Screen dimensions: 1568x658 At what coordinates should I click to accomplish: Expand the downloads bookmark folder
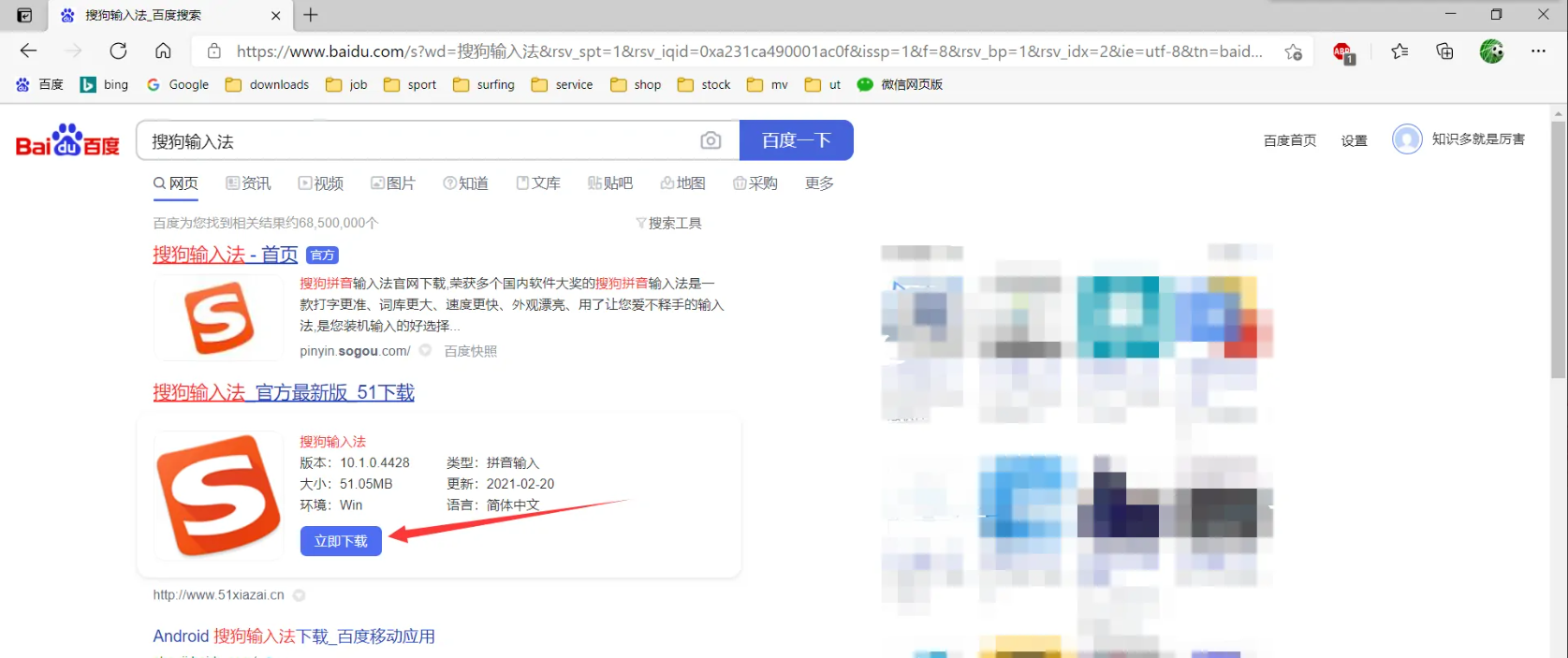point(267,84)
